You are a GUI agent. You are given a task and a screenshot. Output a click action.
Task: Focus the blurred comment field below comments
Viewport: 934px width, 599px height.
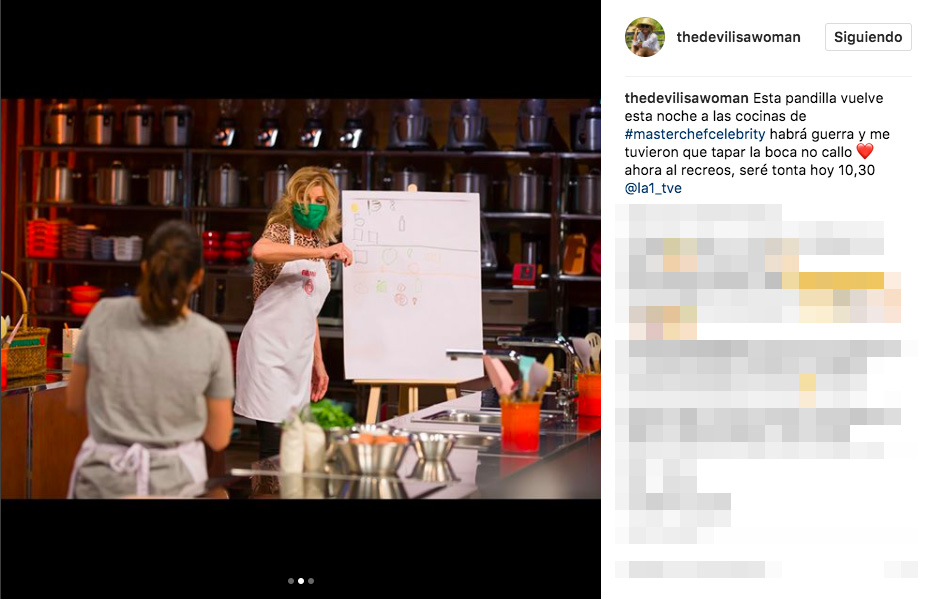(x=766, y=570)
